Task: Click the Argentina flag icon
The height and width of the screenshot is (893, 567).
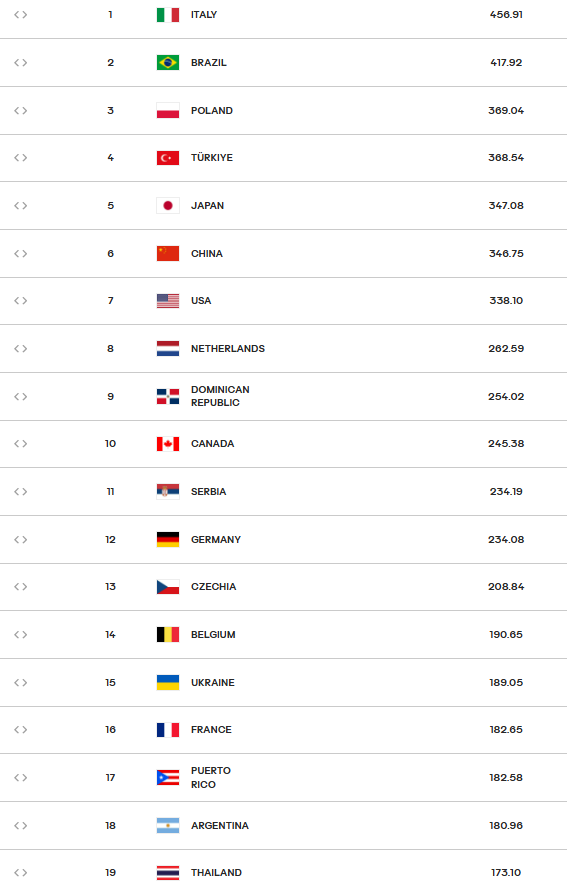Action: pos(168,825)
